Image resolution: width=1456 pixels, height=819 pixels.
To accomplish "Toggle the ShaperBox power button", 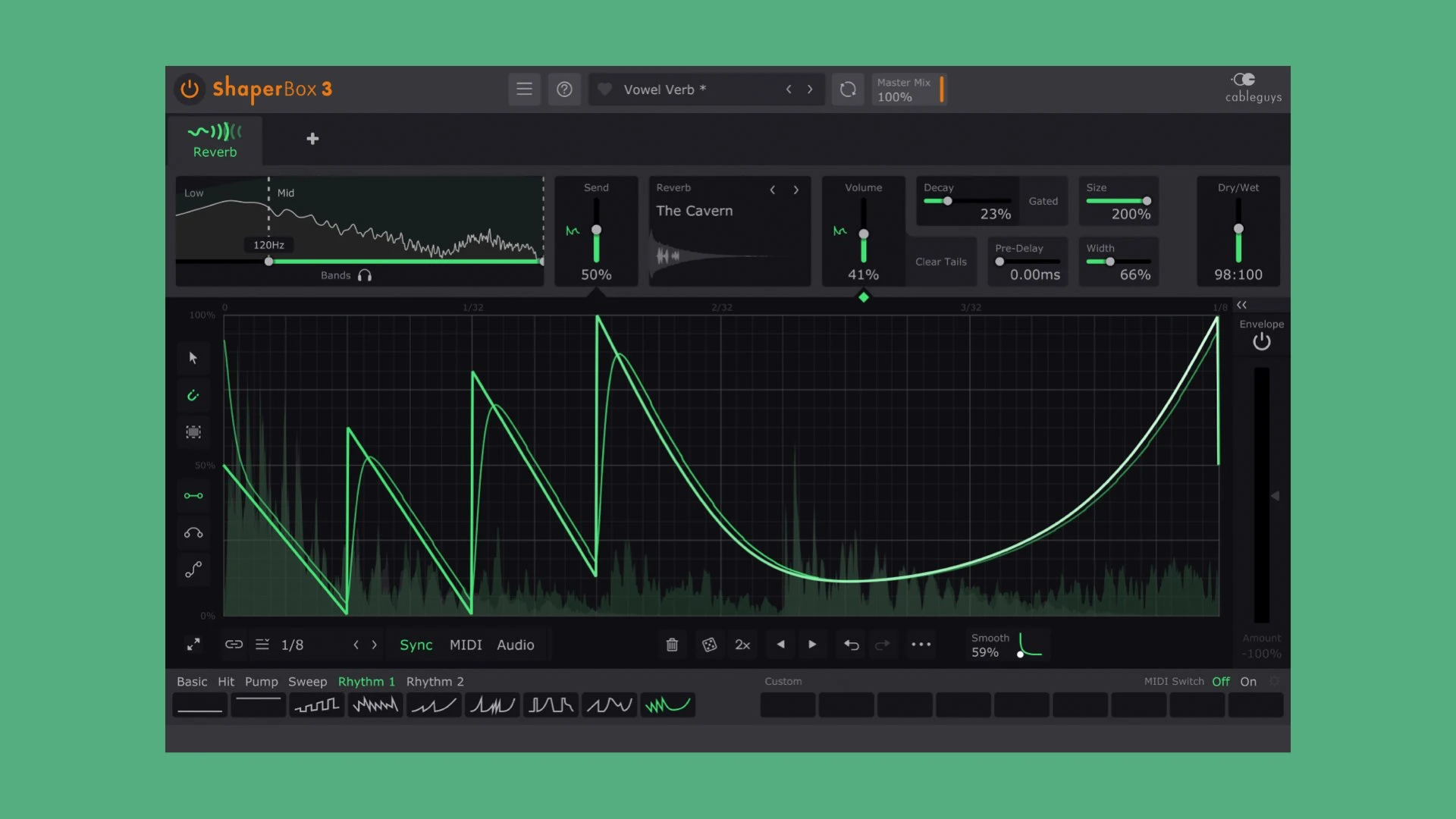I will coord(190,89).
